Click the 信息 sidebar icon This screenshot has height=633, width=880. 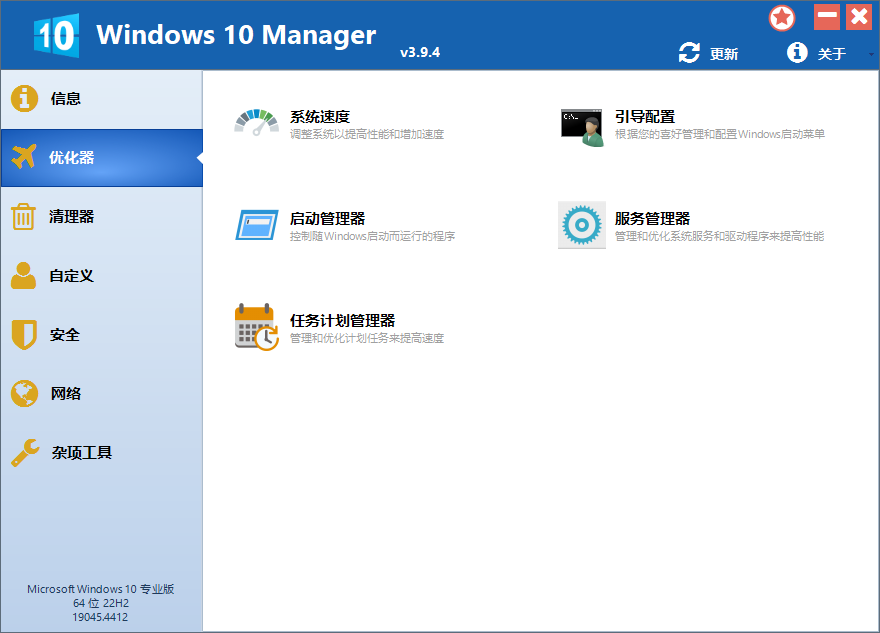pyautogui.click(x=25, y=98)
